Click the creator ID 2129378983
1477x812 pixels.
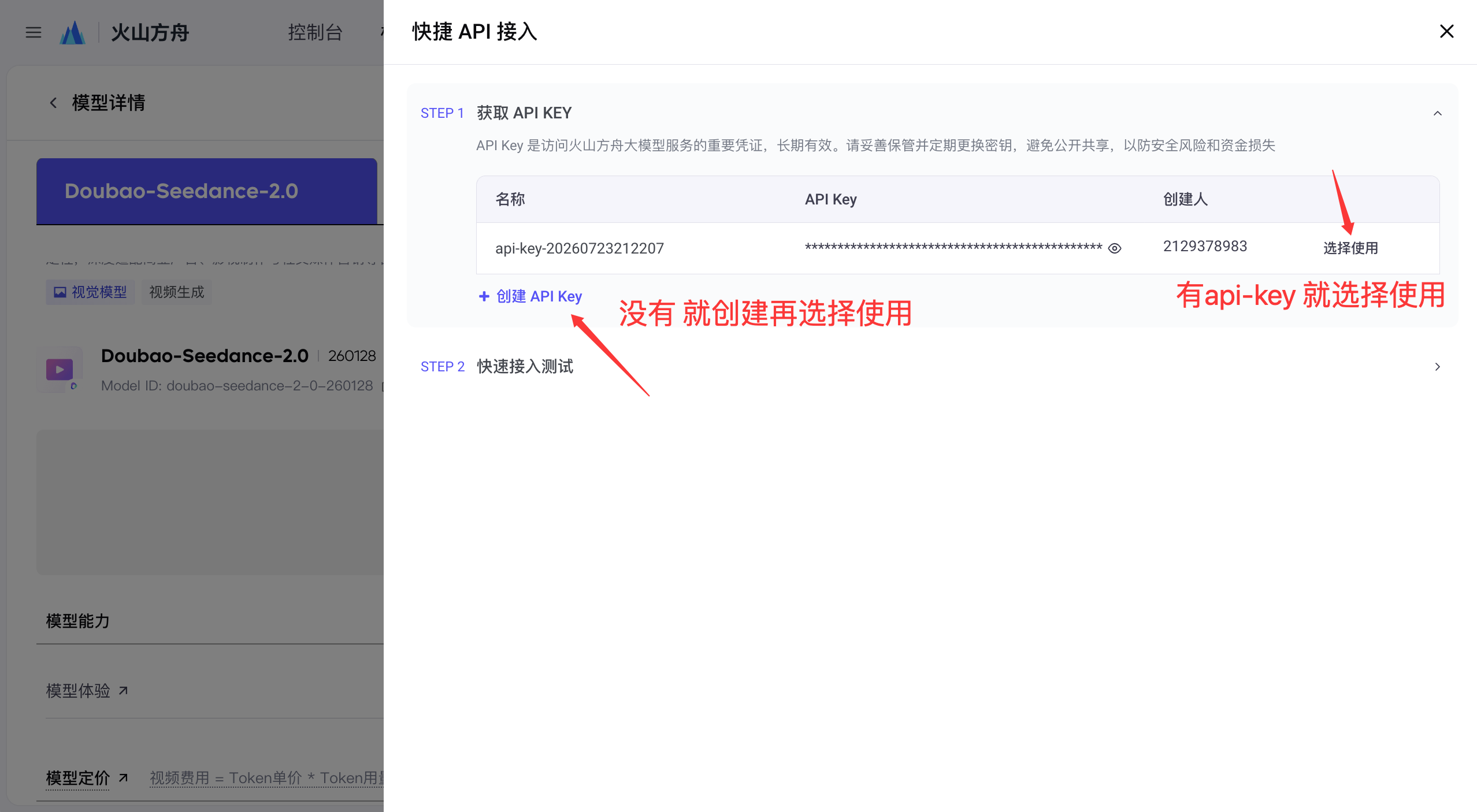[x=1205, y=247]
